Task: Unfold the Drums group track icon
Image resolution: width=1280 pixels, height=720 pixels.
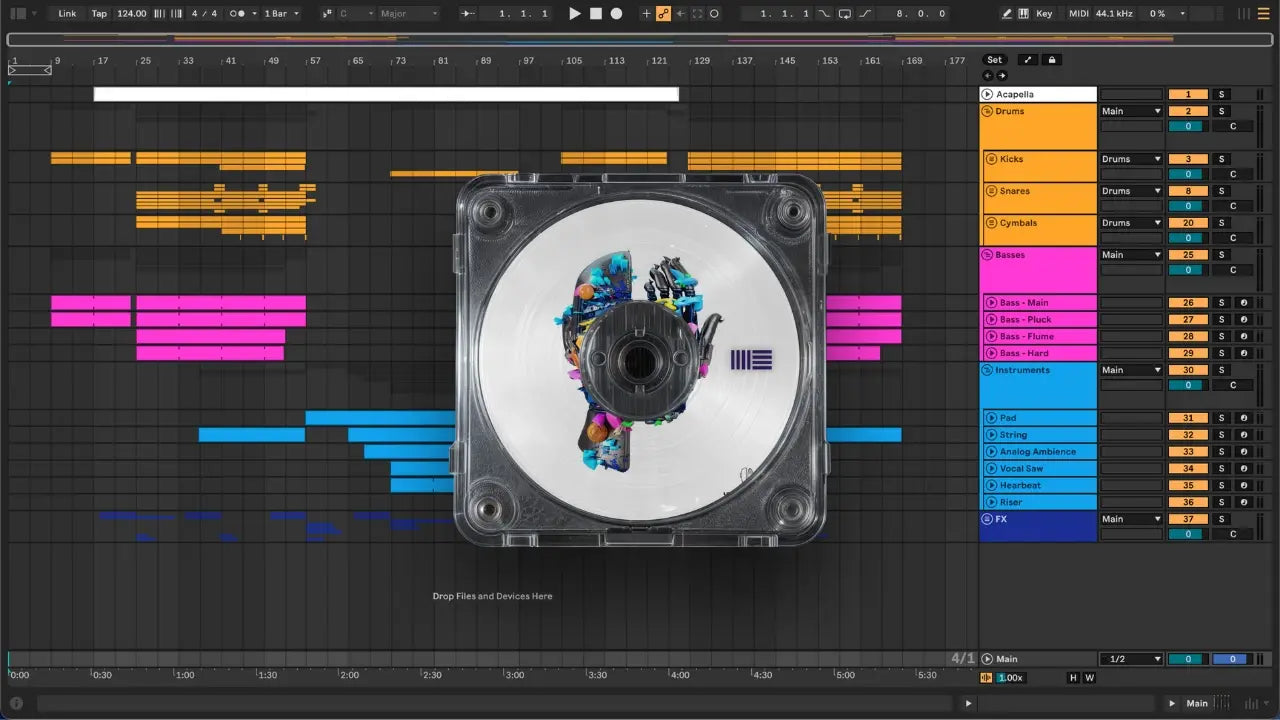Action: tap(987, 111)
